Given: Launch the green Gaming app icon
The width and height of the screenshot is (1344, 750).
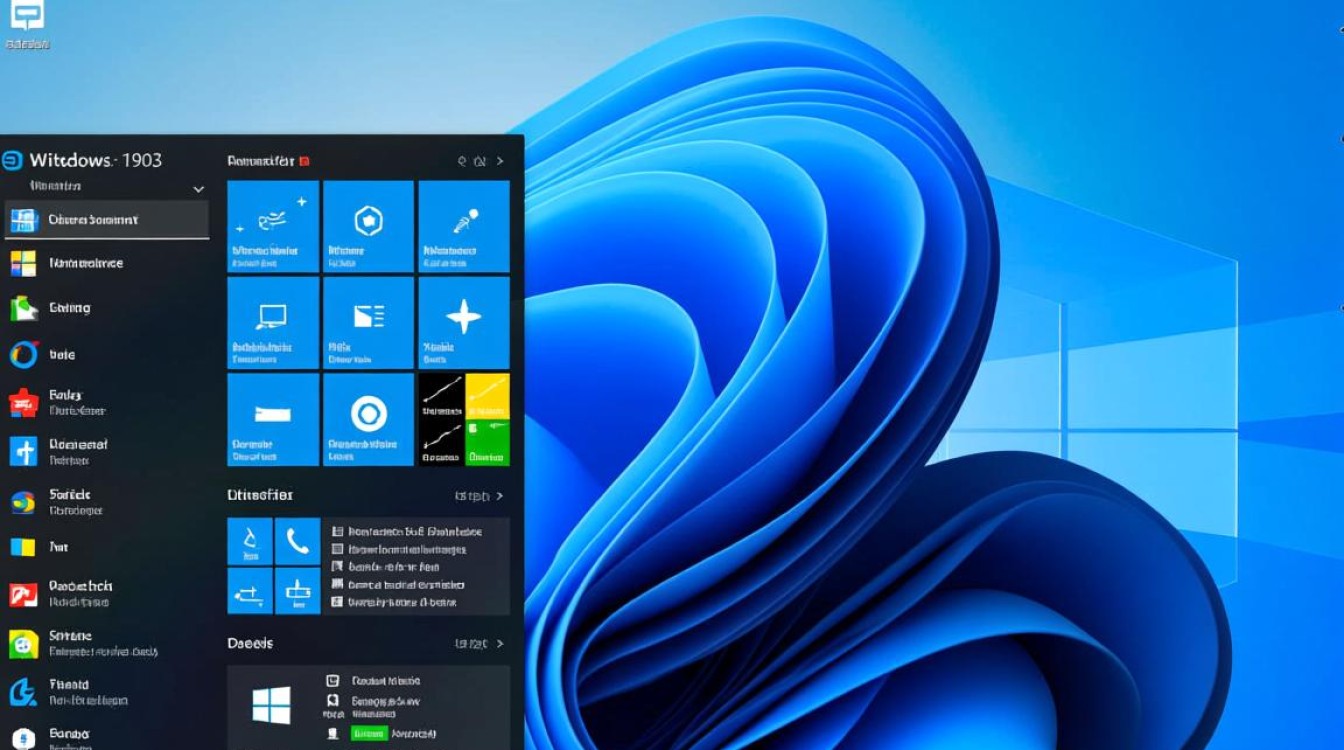Looking at the screenshot, I should click(23, 309).
